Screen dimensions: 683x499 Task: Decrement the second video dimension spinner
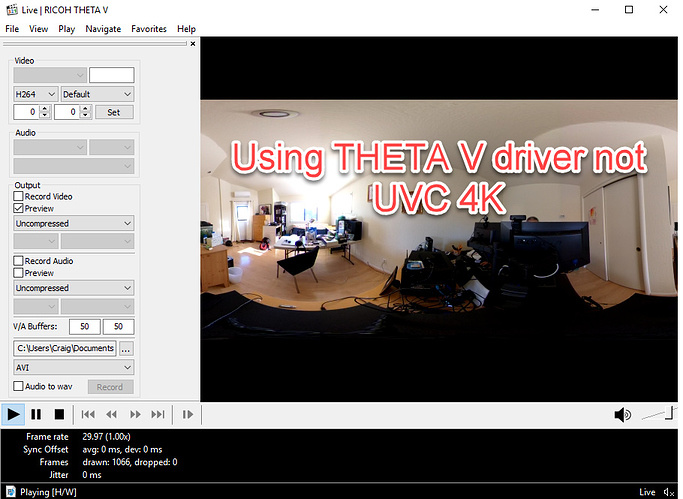[x=86, y=115]
